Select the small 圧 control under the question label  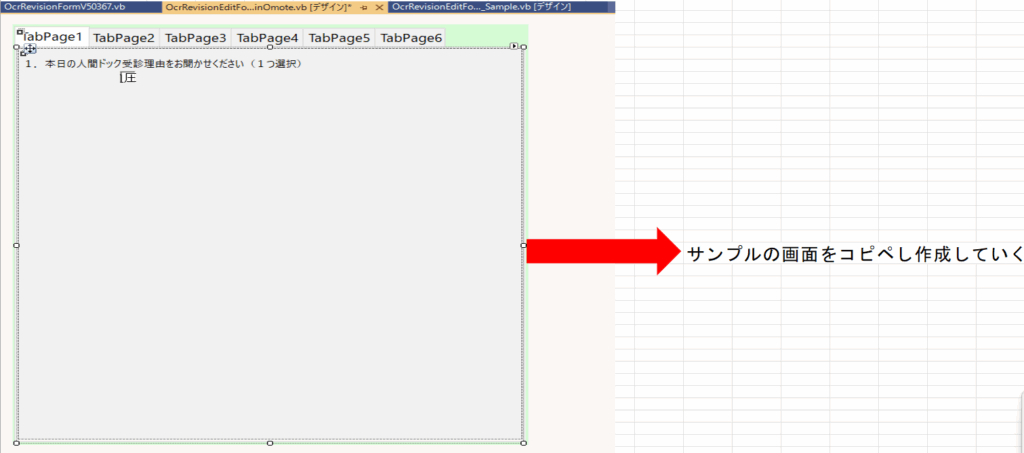pyautogui.click(x=128, y=77)
